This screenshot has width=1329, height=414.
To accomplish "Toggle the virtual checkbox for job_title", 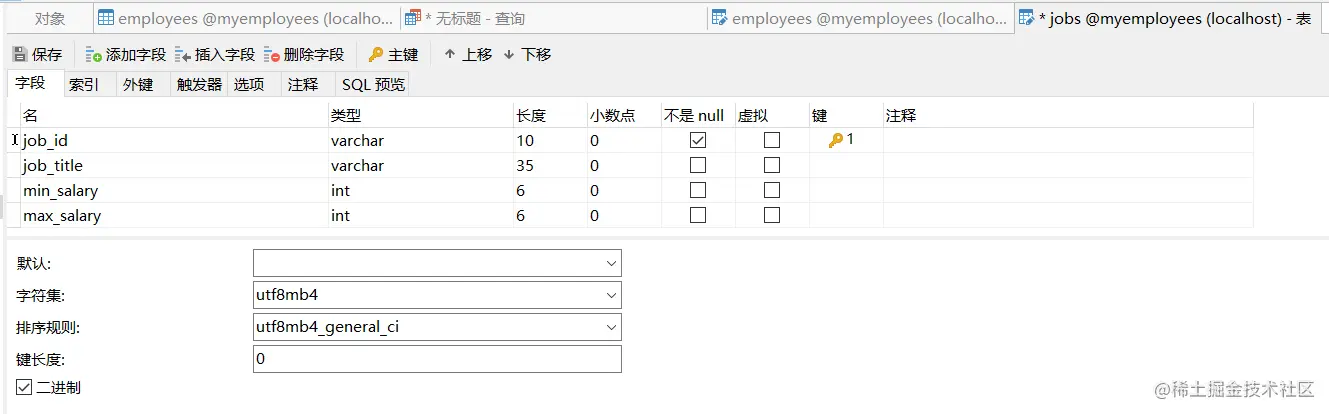I will [772, 166].
